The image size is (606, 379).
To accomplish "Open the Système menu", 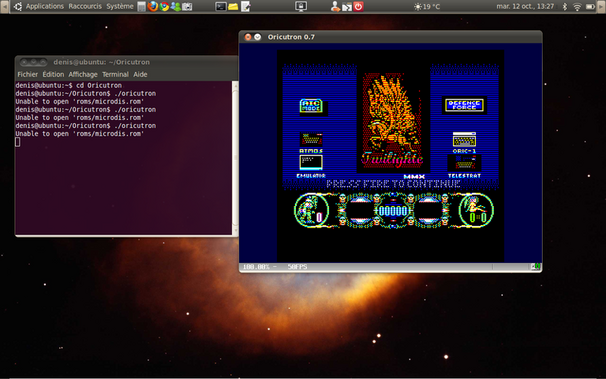I will [120, 6].
